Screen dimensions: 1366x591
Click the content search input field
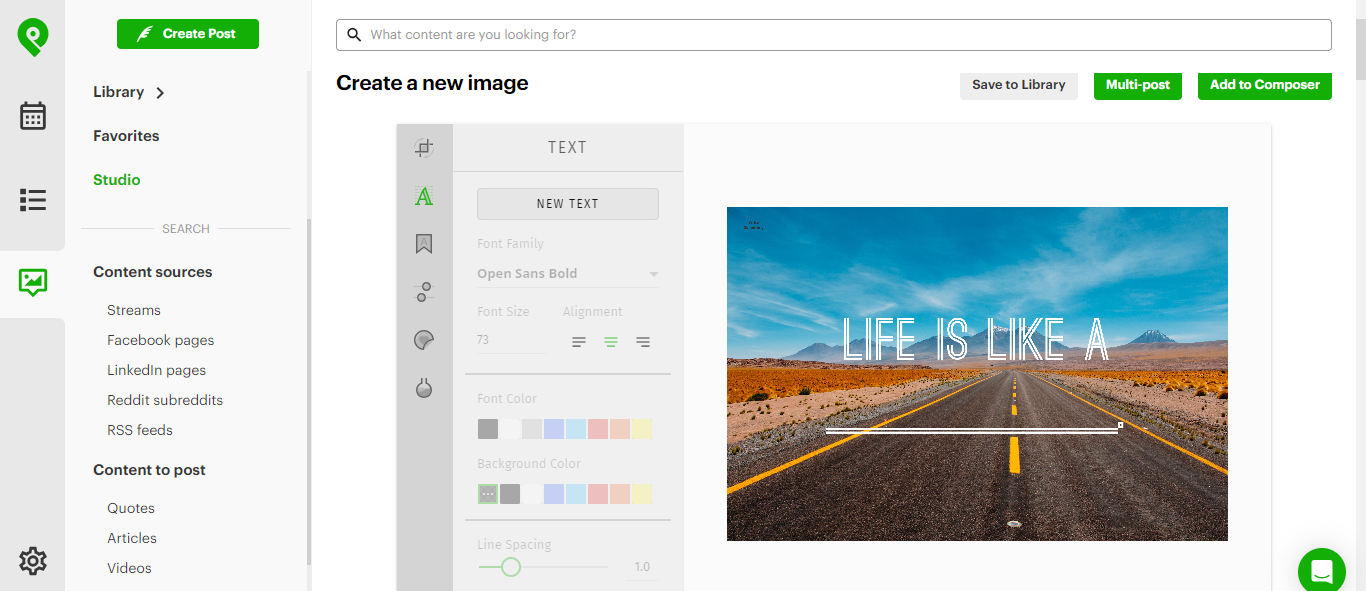[833, 35]
